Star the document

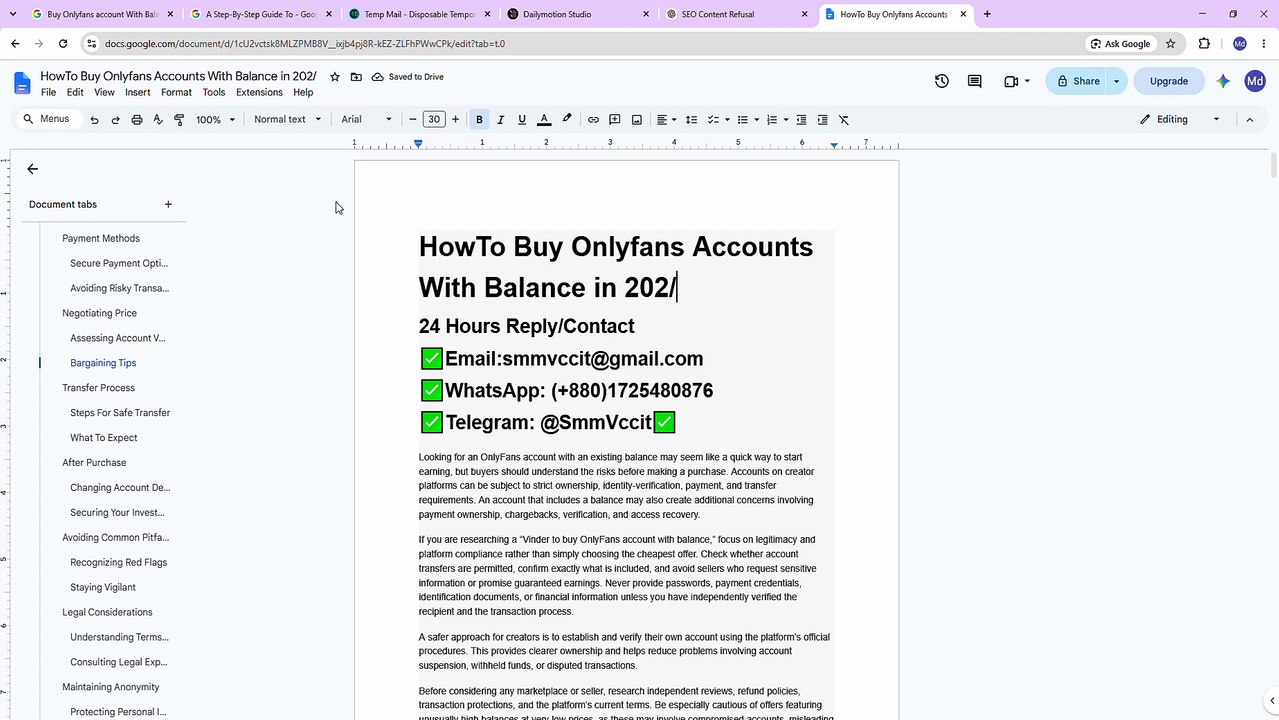(x=335, y=77)
